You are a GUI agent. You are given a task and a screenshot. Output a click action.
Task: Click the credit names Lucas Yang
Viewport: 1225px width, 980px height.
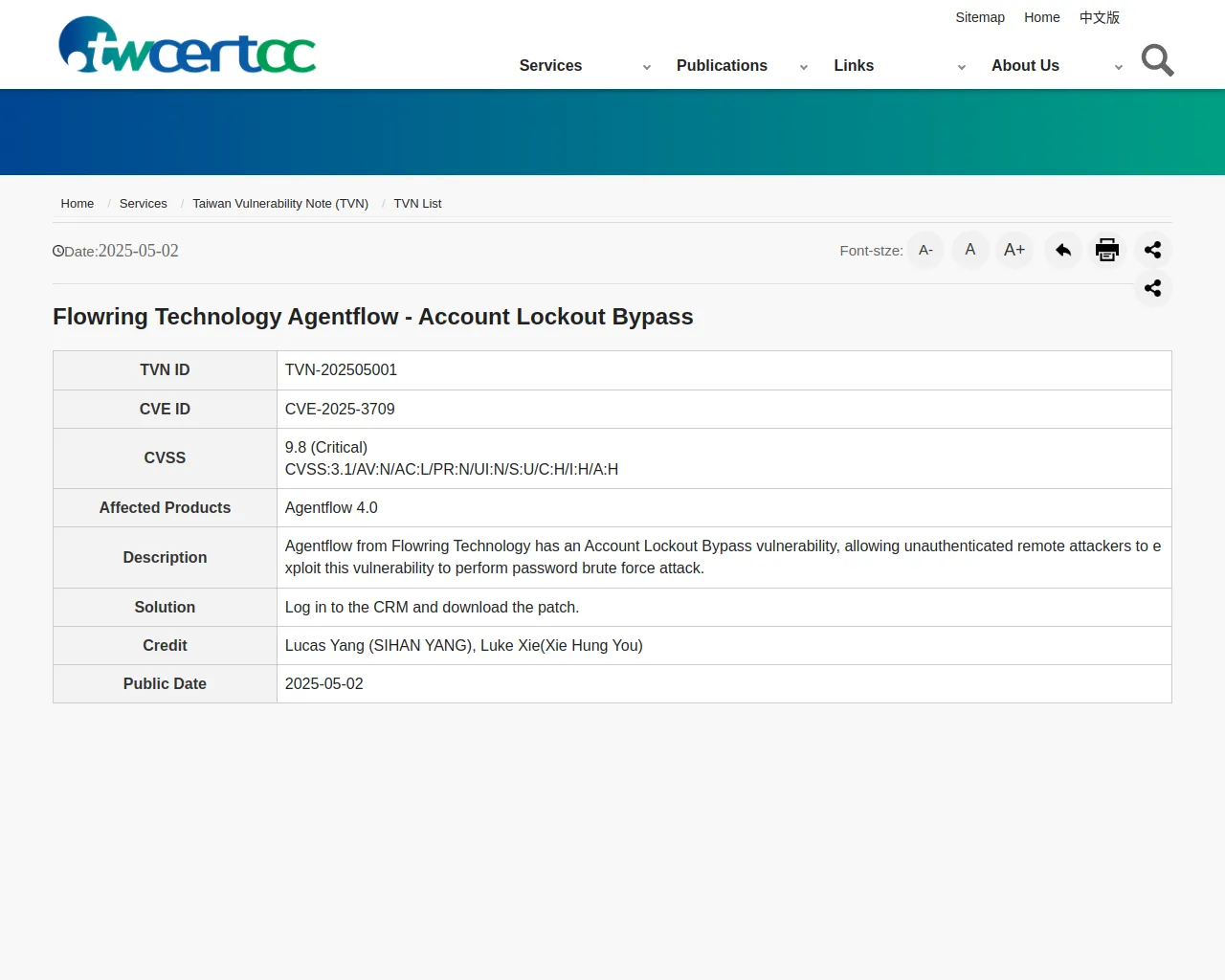pos(464,645)
